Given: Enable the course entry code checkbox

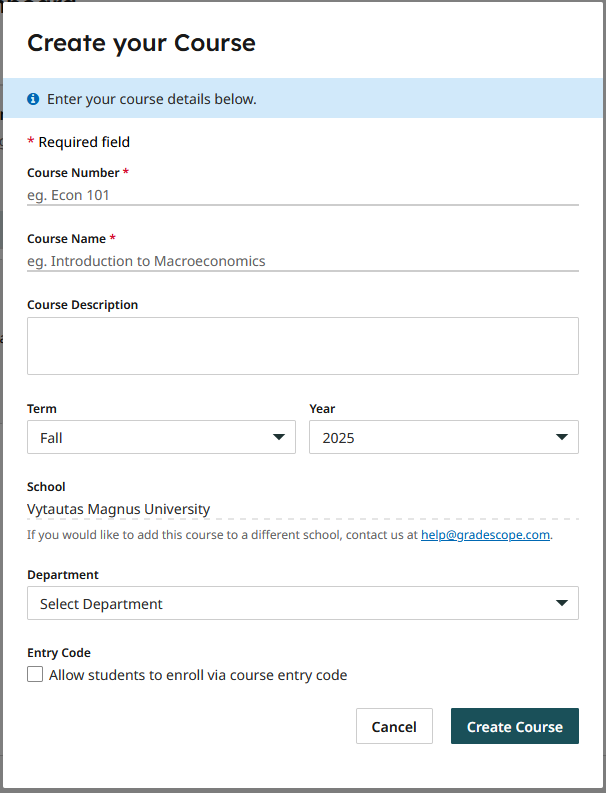Looking at the screenshot, I should 36,675.
